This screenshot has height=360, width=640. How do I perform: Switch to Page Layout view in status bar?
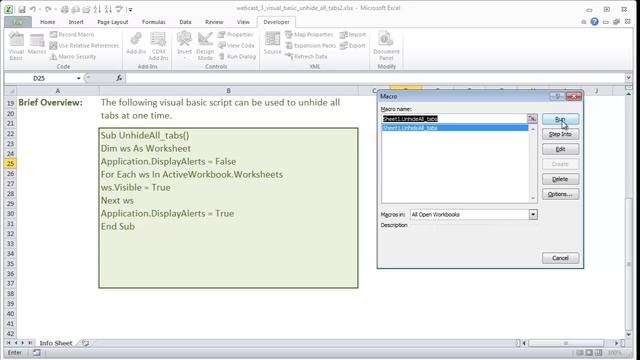[589, 353]
